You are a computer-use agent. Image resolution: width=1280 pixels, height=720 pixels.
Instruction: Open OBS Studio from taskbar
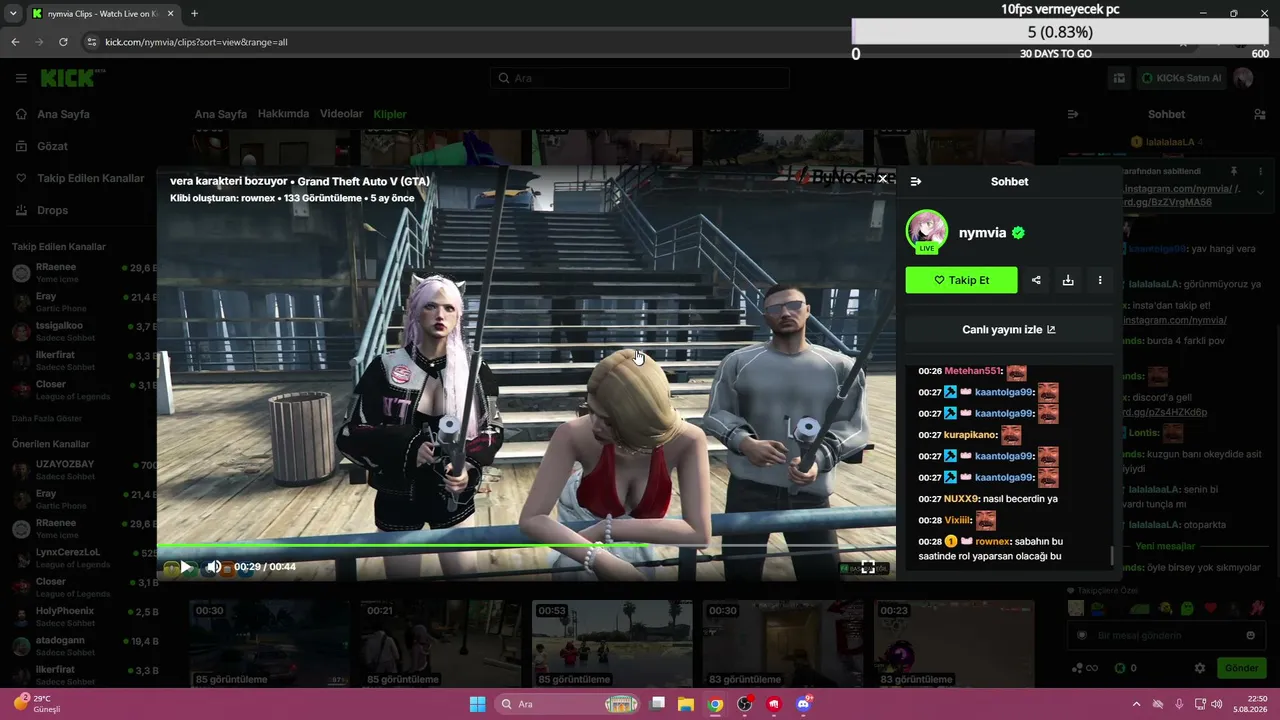coord(744,704)
